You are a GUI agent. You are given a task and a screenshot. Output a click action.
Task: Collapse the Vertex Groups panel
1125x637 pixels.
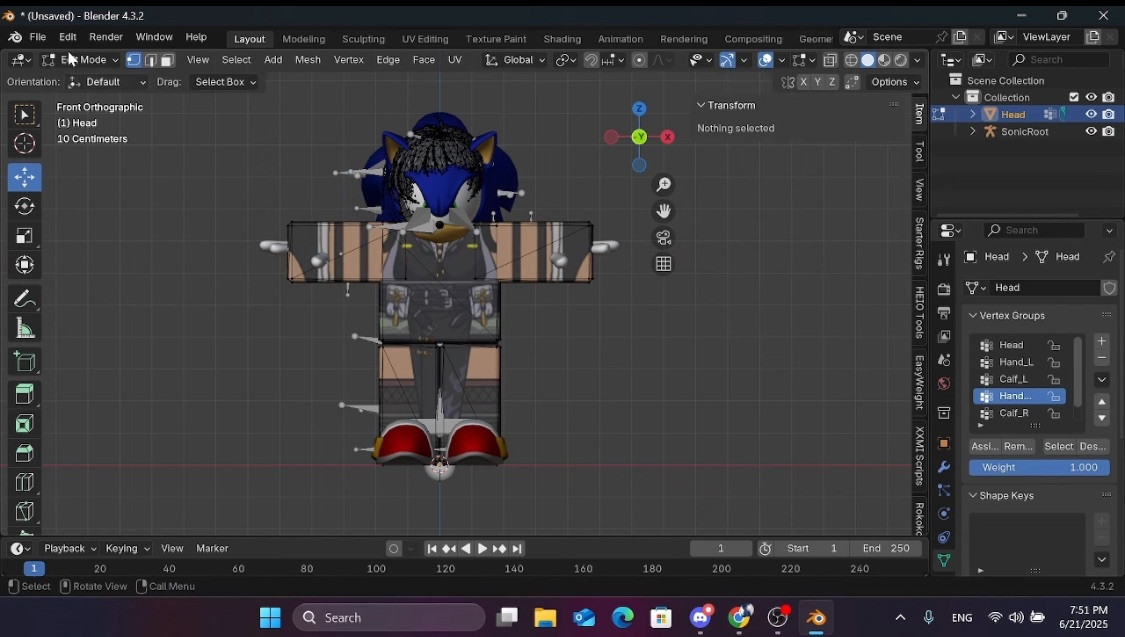tap(973, 315)
